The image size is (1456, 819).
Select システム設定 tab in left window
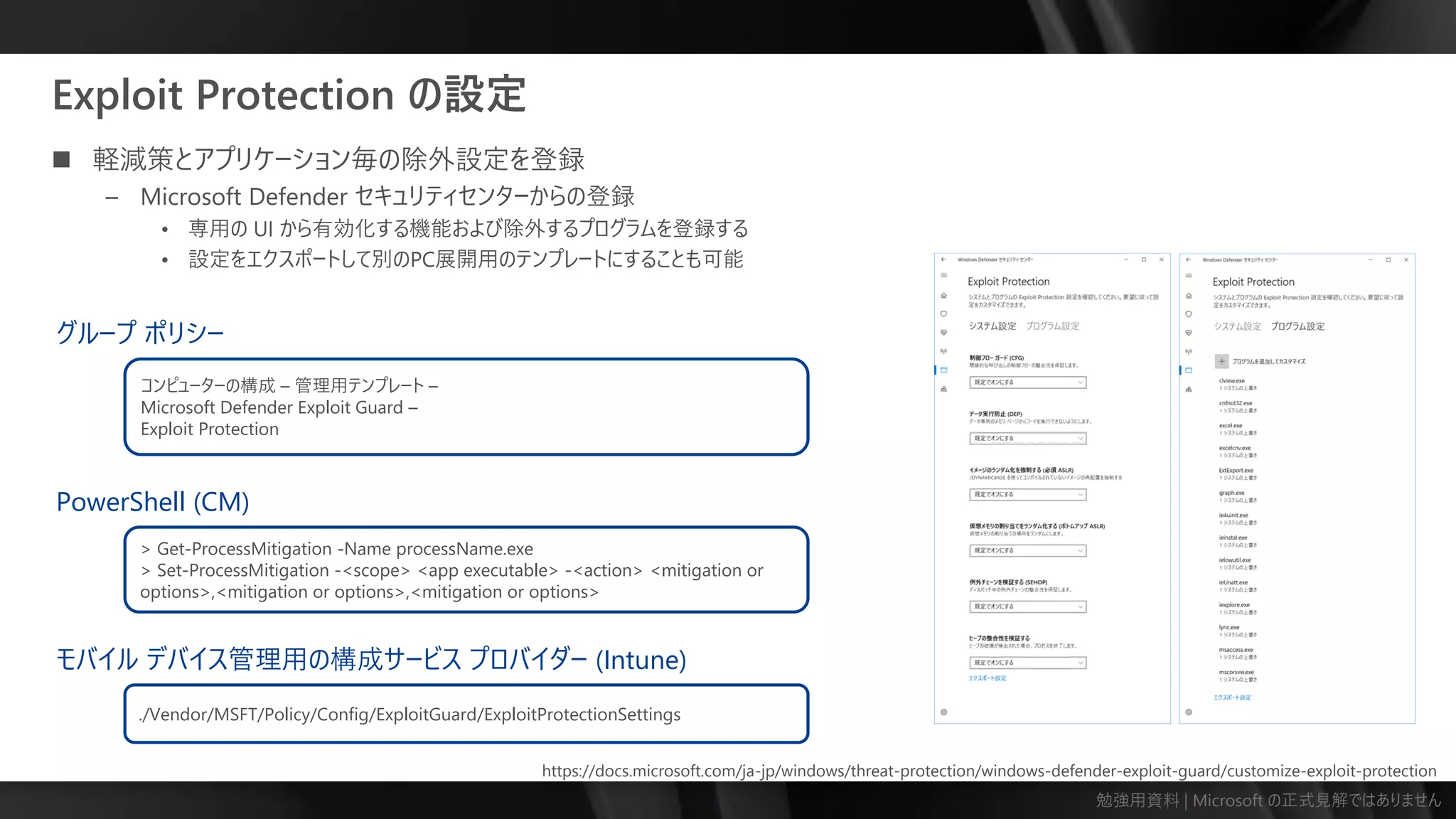992,326
